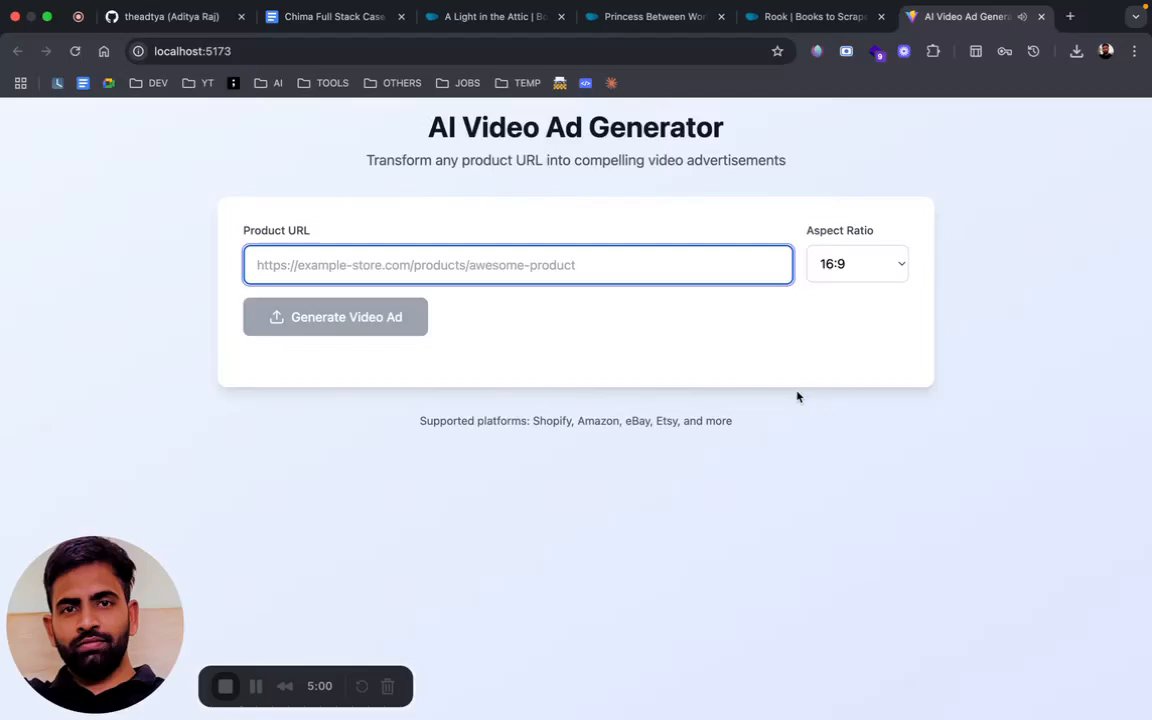
Task: Restart the recording with the circular arrow
Action: click(361, 686)
